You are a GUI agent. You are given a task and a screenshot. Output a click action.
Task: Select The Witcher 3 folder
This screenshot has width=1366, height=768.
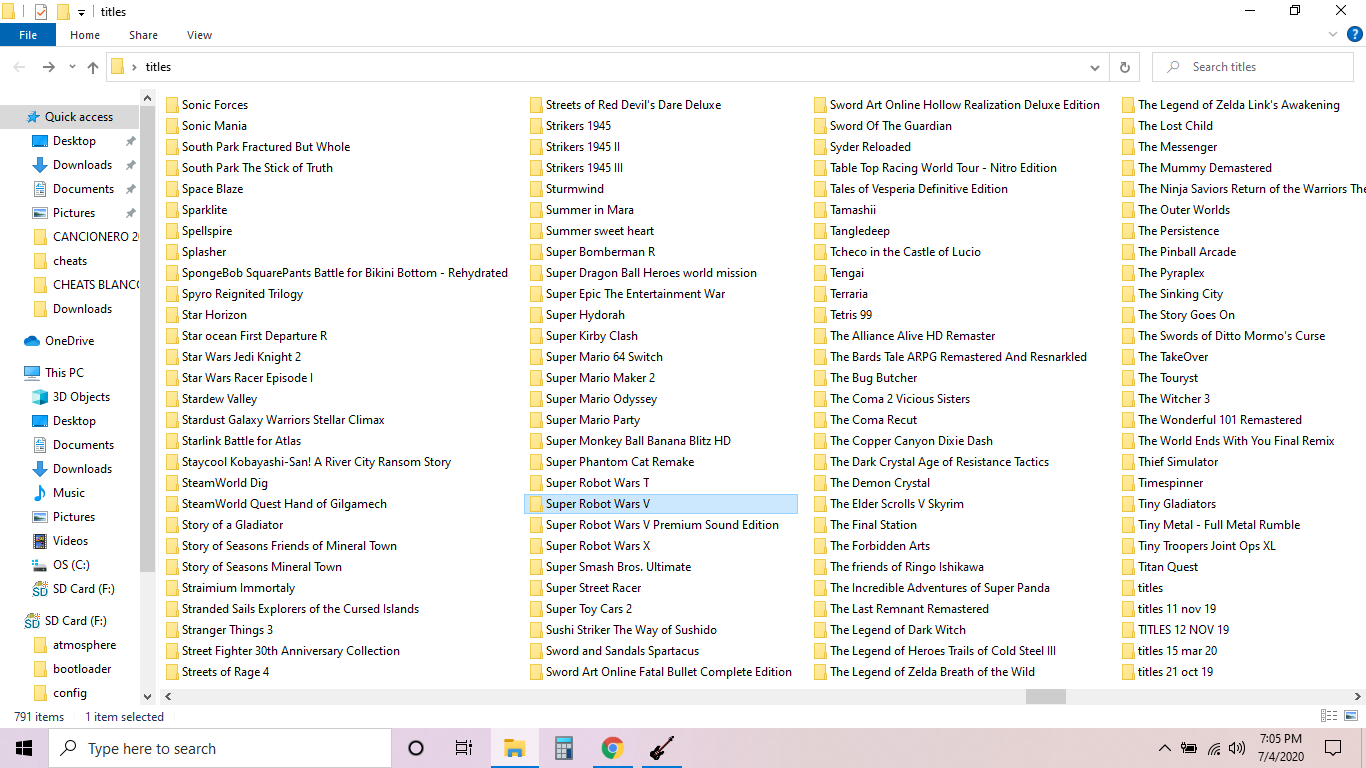[1166, 399]
